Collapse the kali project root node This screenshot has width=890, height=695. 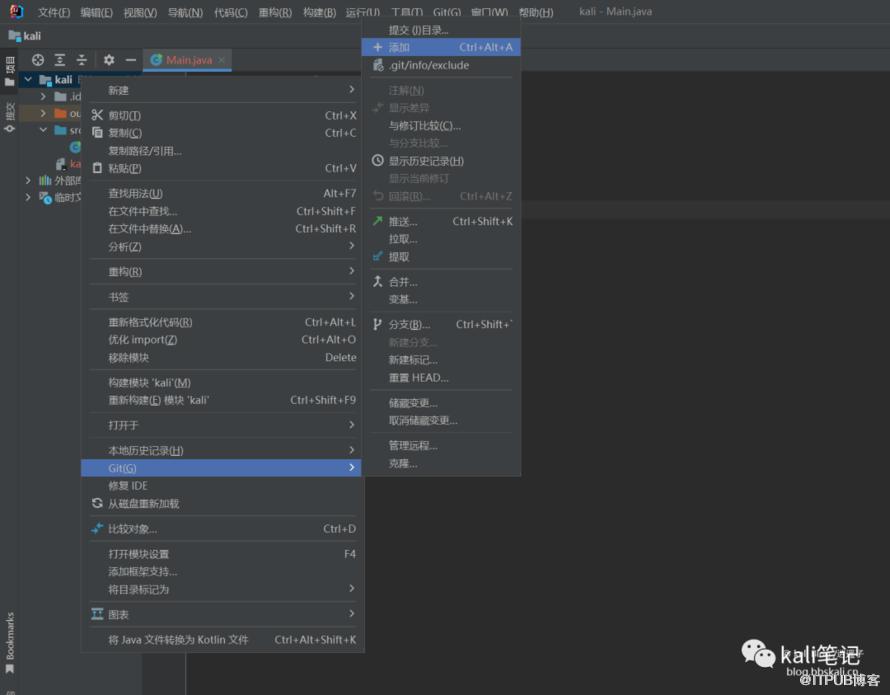(x=27, y=80)
